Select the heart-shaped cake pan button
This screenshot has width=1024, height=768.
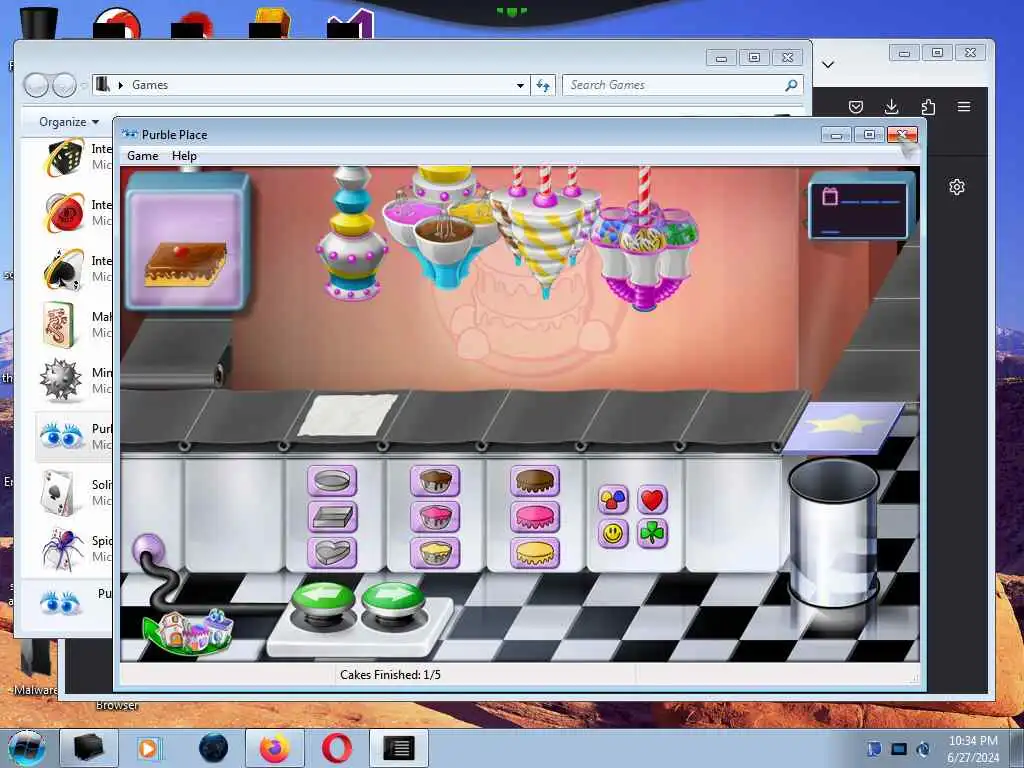pos(332,552)
